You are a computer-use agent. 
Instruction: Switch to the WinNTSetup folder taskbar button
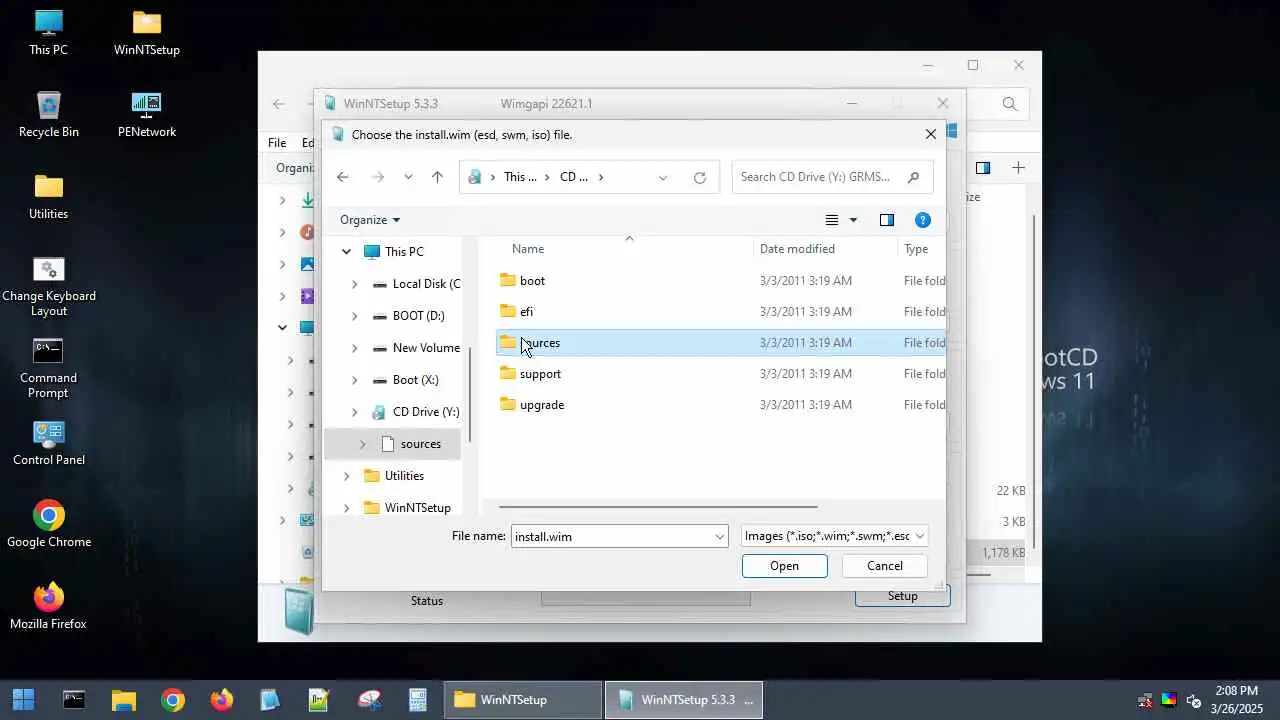point(522,700)
